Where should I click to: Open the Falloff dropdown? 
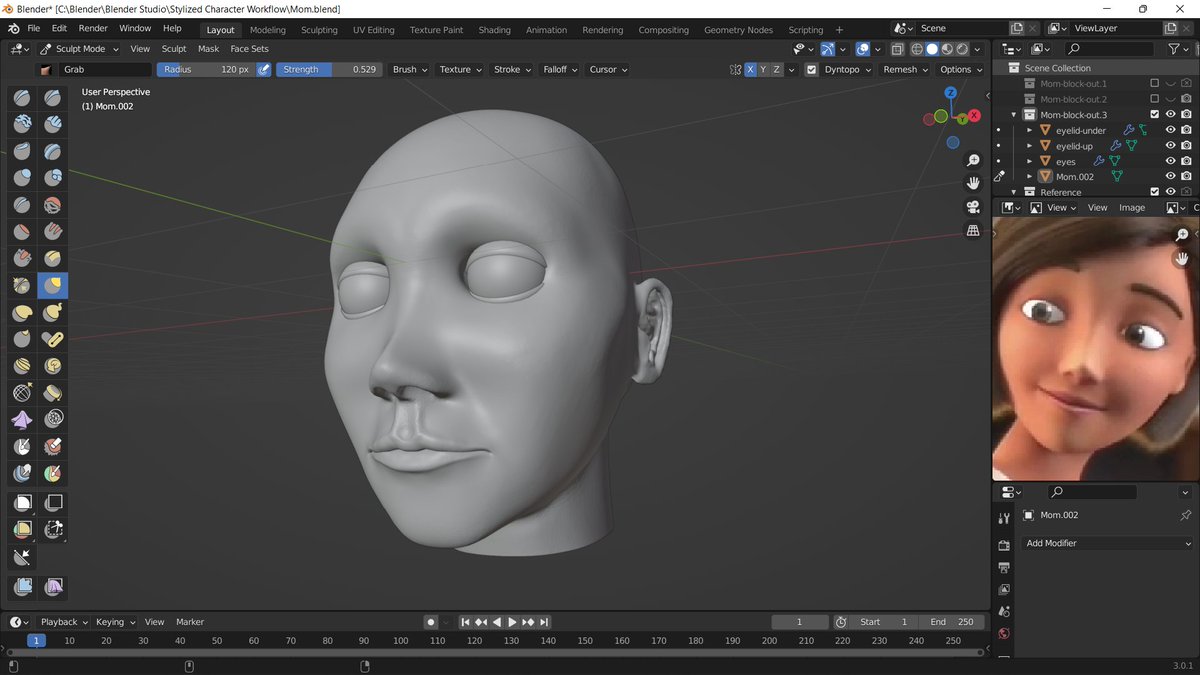(560, 69)
